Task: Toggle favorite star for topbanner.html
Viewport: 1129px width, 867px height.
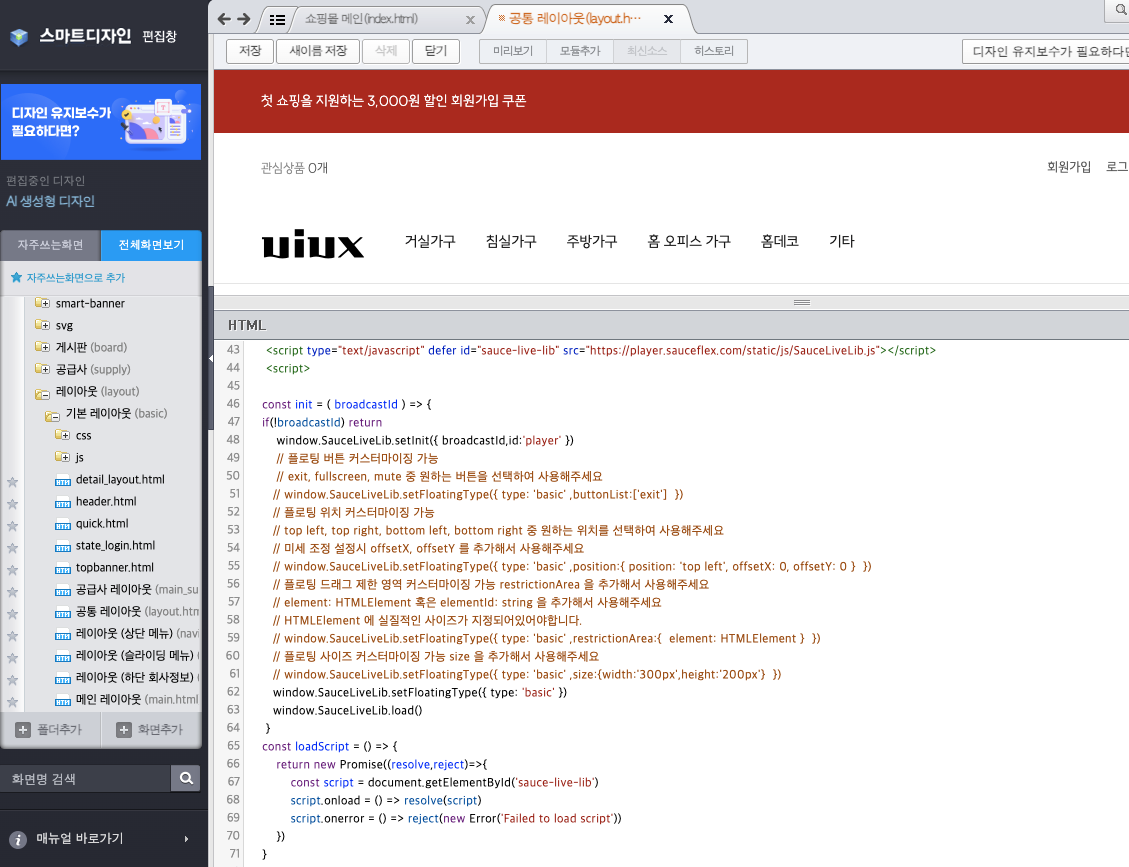Action: [x=12, y=570]
